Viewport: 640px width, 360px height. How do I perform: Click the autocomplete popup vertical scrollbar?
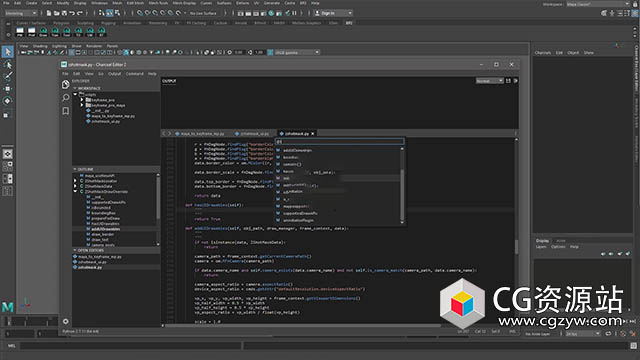point(402,186)
